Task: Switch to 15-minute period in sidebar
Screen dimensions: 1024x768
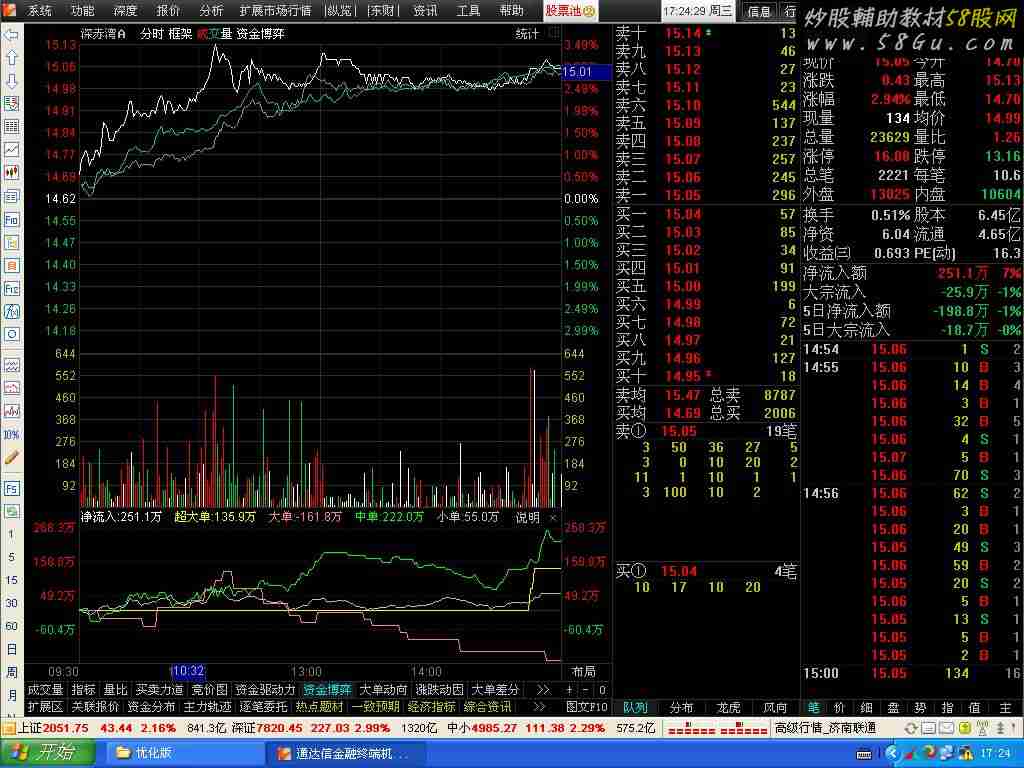Action: point(12,580)
